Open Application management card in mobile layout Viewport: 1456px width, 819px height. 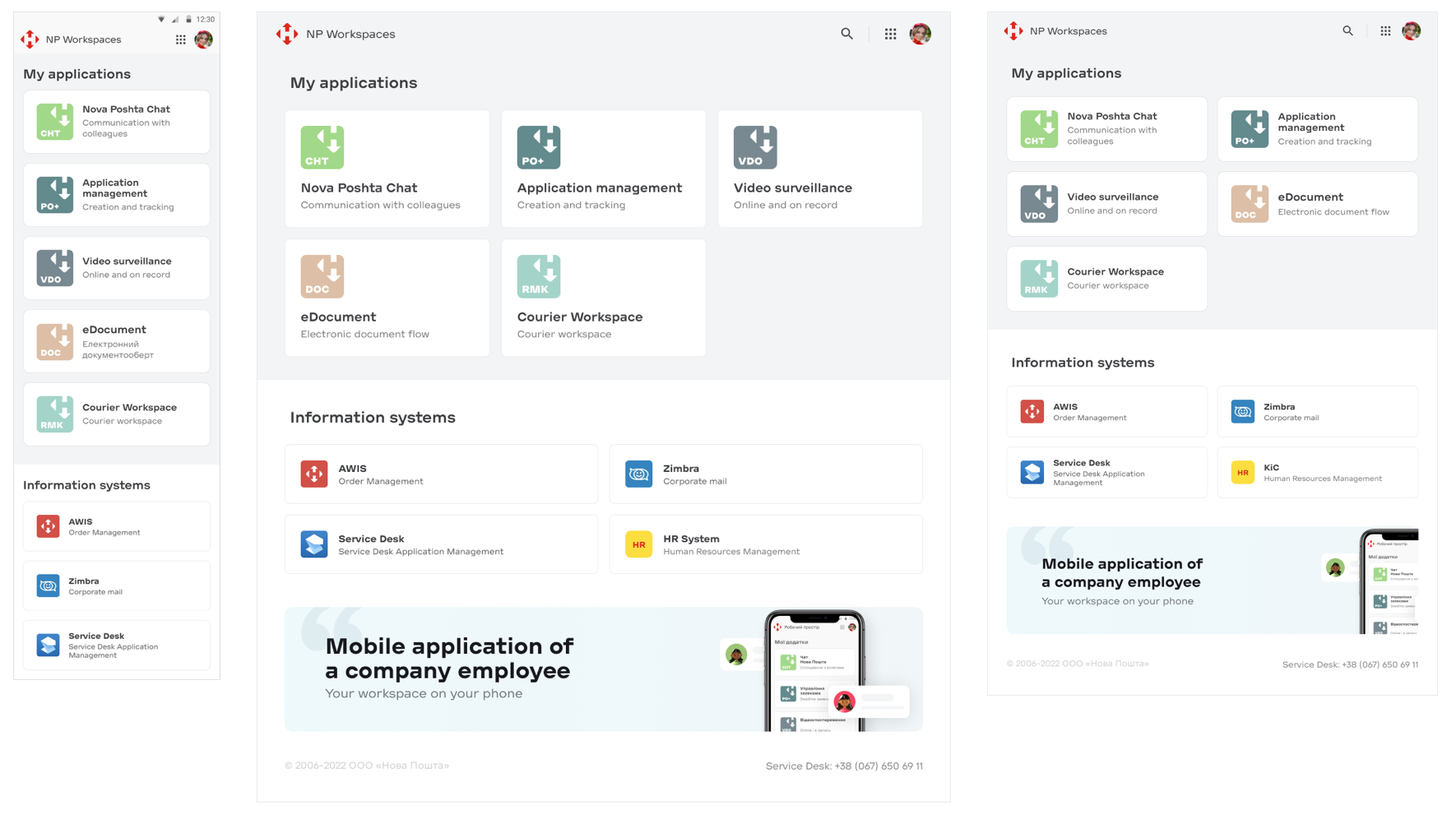[x=117, y=195]
